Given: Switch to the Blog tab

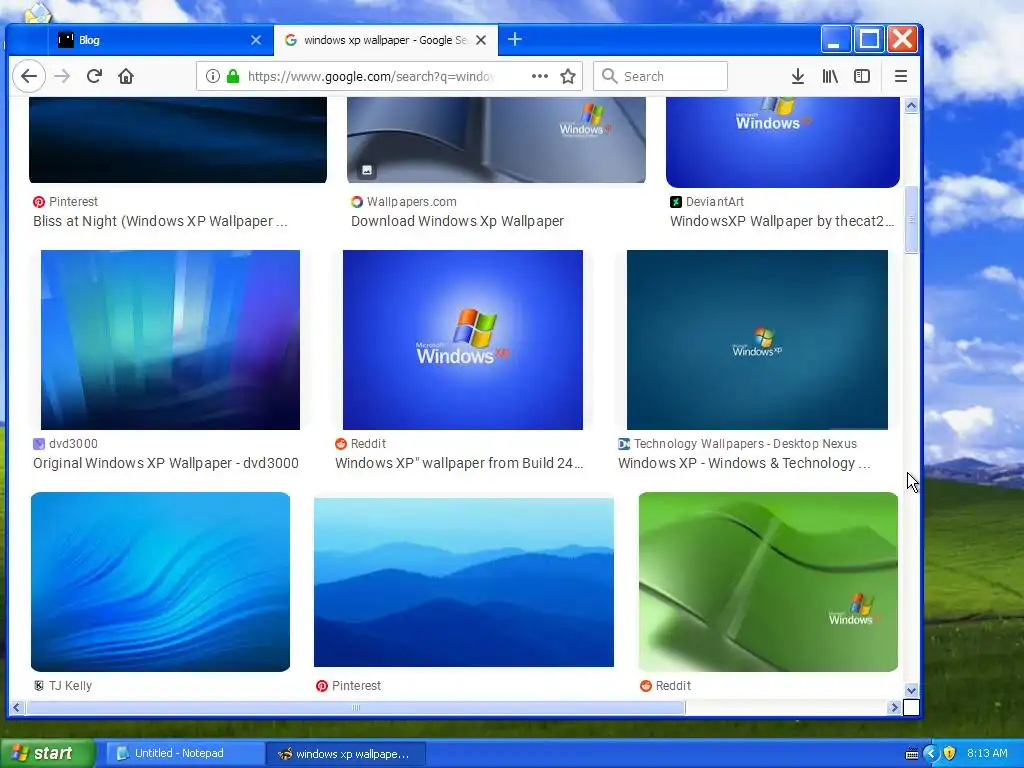Looking at the screenshot, I should pos(160,40).
